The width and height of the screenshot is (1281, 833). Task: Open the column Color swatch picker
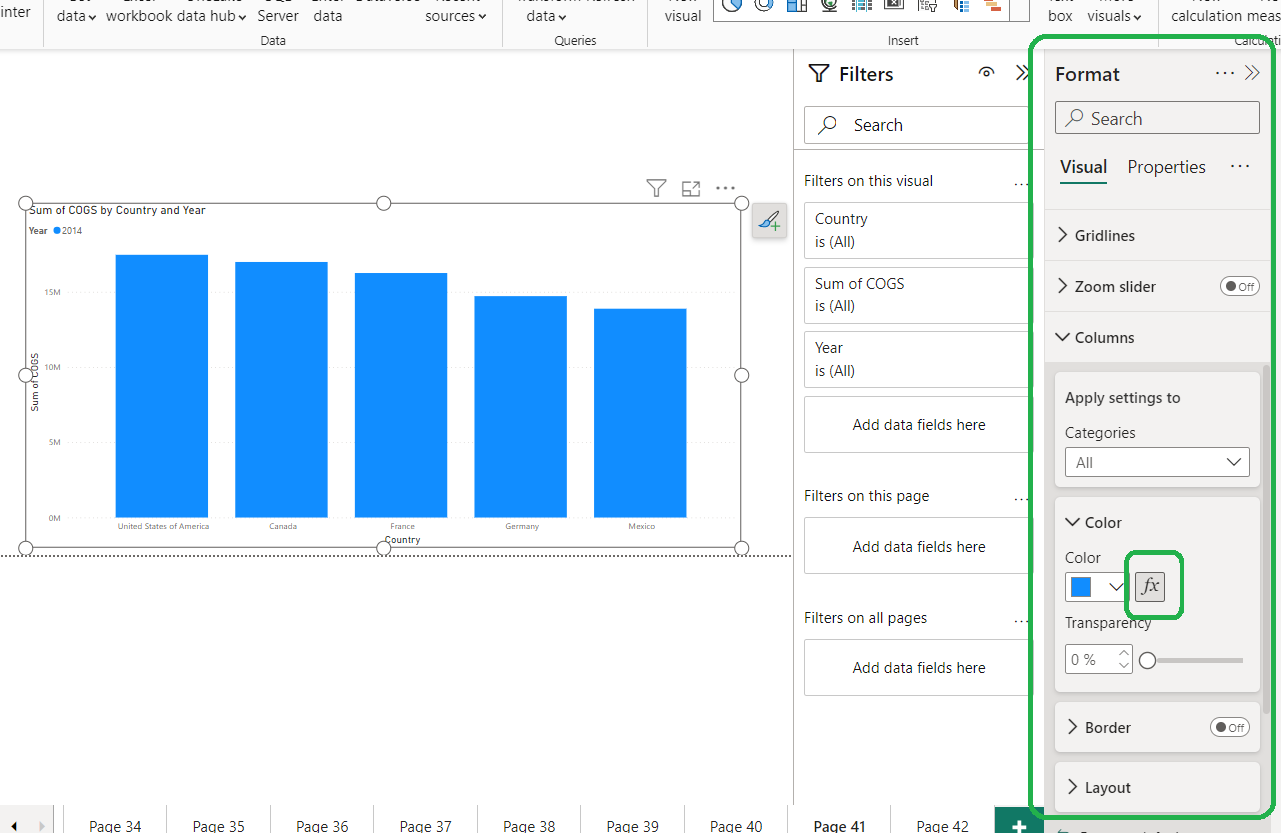pyautogui.click(x=1096, y=587)
